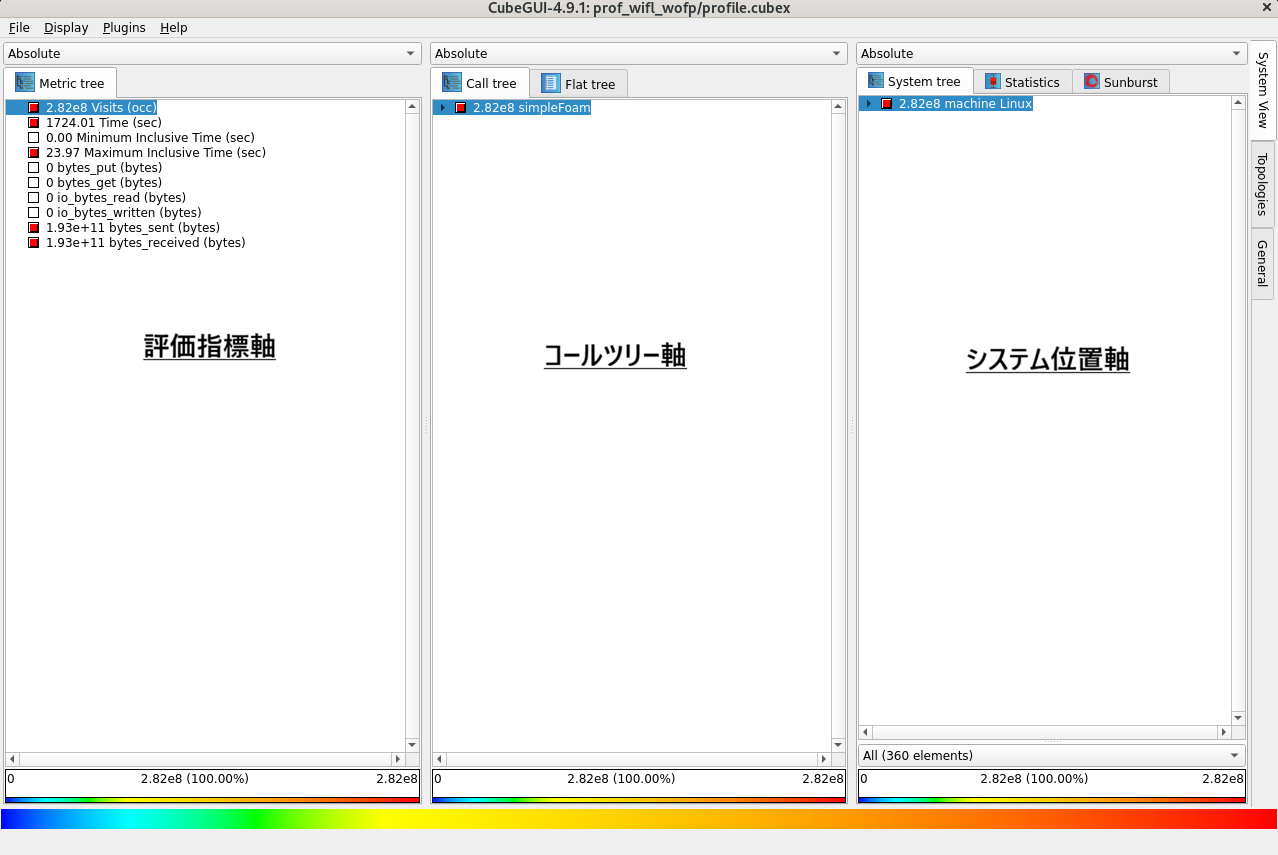This screenshot has height=855, width=1278.
Task: Click the red square beside Visits (occ)
Action: (34, 108)
